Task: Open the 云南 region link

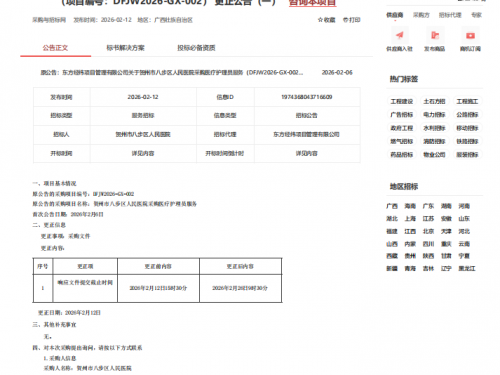Action: point(464,244)
